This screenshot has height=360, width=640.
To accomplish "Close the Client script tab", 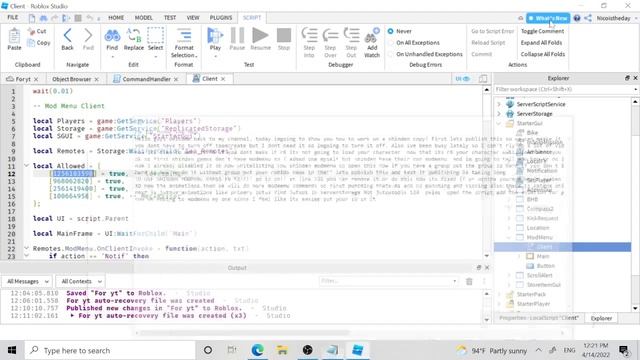I will coord(223,79).
